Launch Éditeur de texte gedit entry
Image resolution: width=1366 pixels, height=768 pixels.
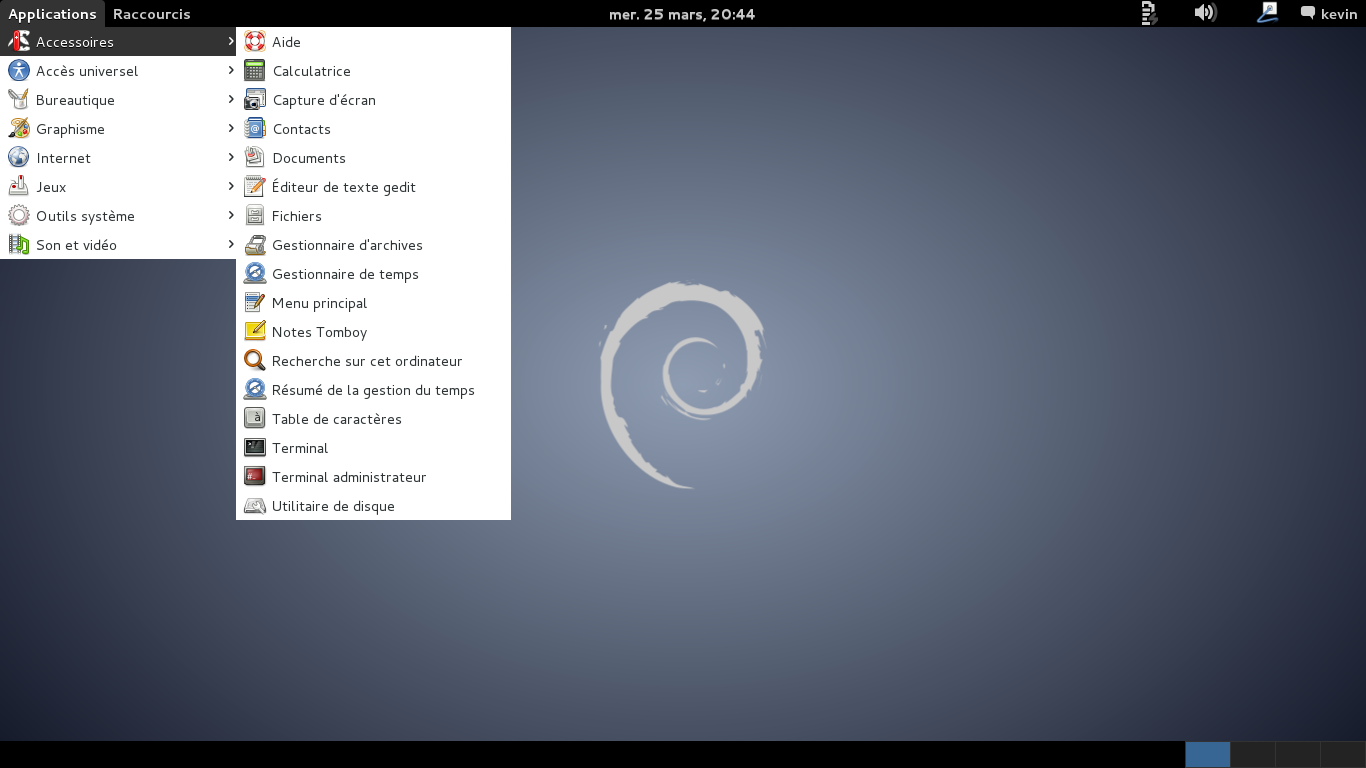(373, 187)
